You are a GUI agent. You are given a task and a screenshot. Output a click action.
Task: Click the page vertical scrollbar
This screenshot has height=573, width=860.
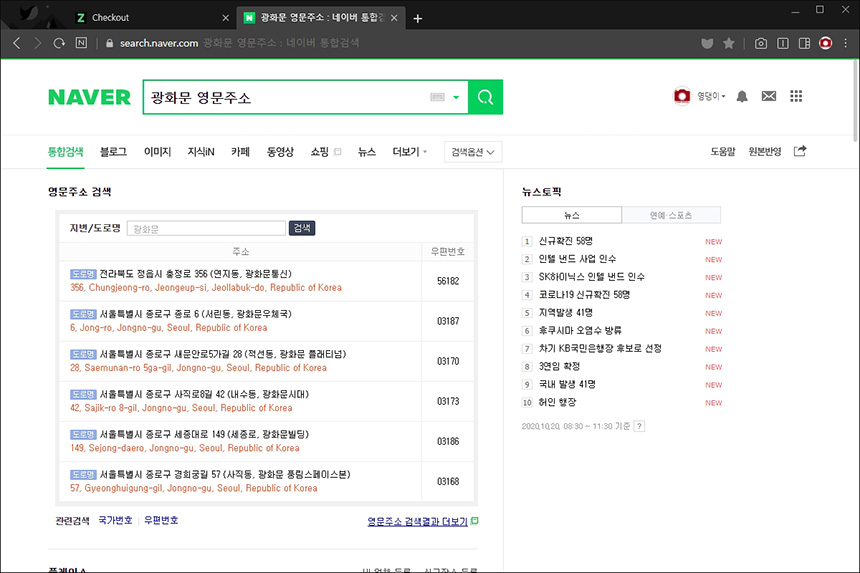pos(855,101)
